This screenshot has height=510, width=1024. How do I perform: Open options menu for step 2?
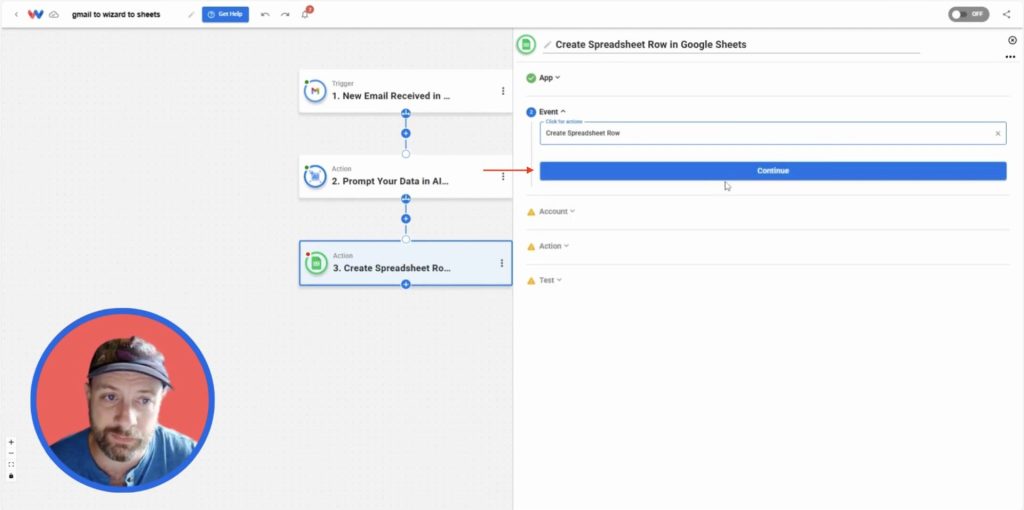503,176
